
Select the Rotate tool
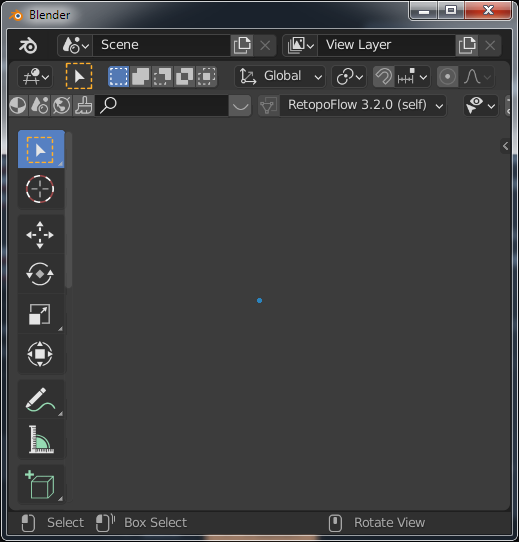[41, 274]
